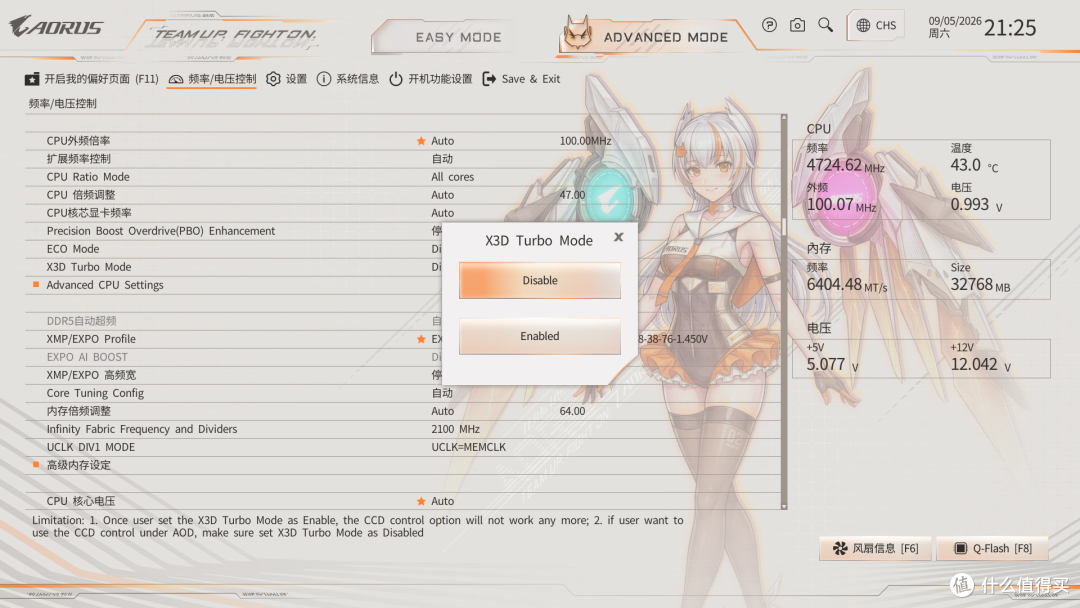
Task: Click the gear icon beside 设置
Action: [273, 79]
